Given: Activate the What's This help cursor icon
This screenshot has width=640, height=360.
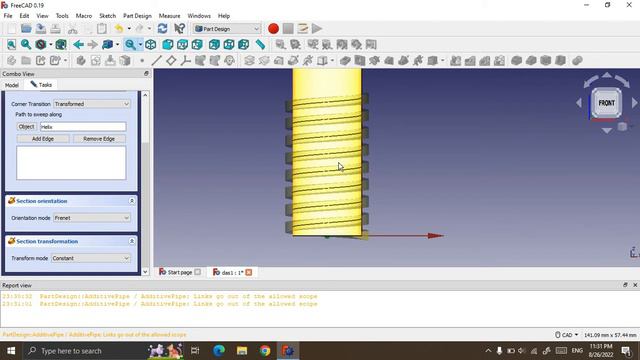Looking at the screenshot, I should 180,29.
